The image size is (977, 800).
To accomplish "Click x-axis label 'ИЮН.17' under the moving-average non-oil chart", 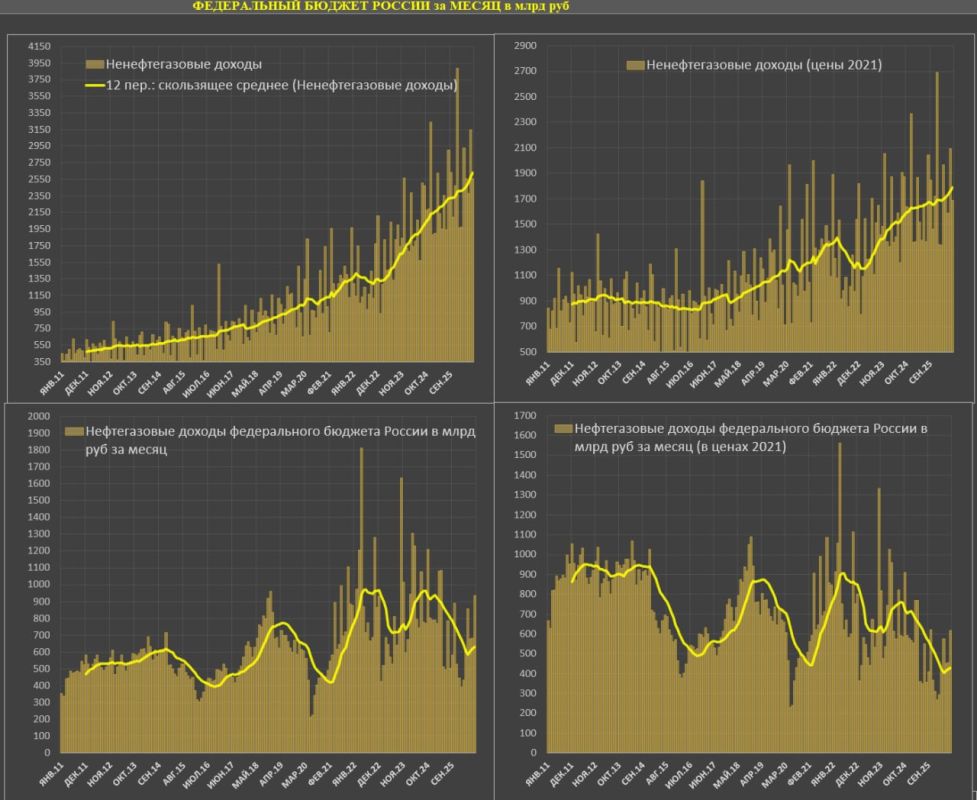I will coord(220,384).
